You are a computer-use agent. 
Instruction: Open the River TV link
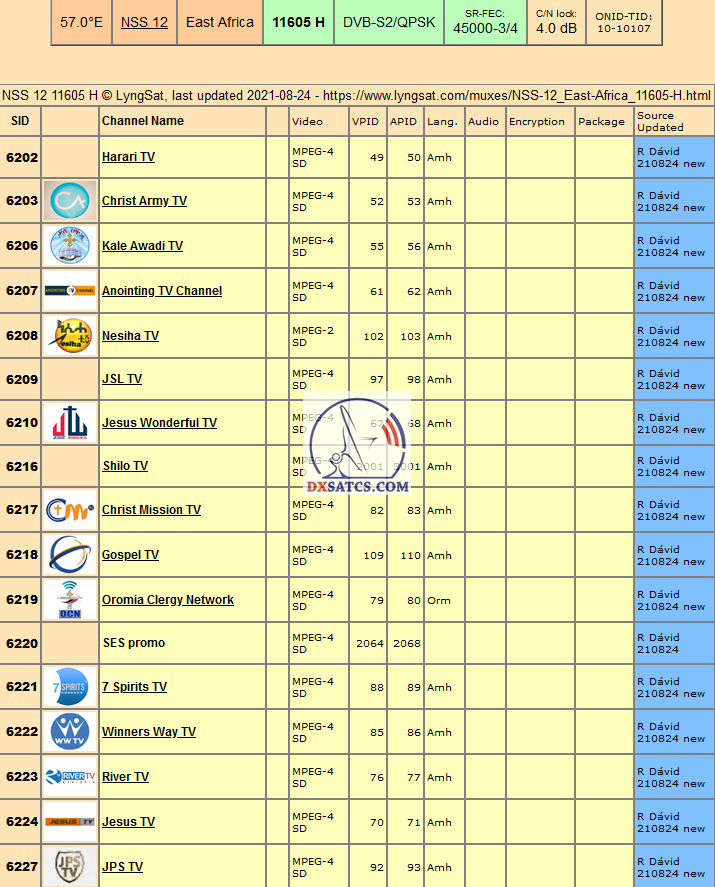point(125,777)
